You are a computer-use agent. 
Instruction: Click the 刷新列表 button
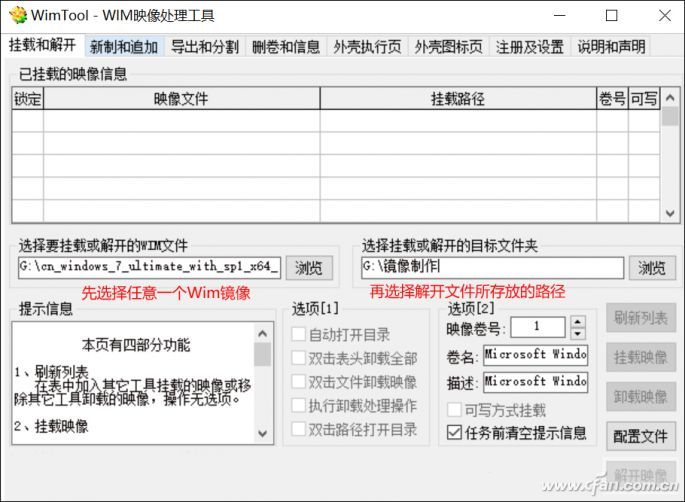point(641,318)
